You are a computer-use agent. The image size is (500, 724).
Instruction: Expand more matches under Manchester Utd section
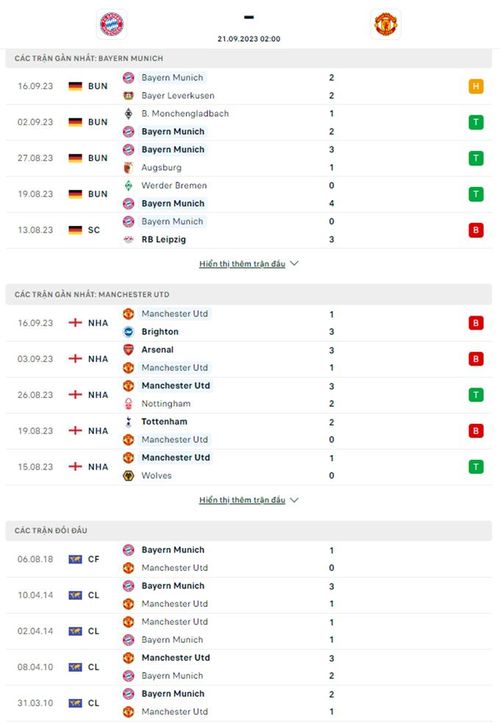242,500
